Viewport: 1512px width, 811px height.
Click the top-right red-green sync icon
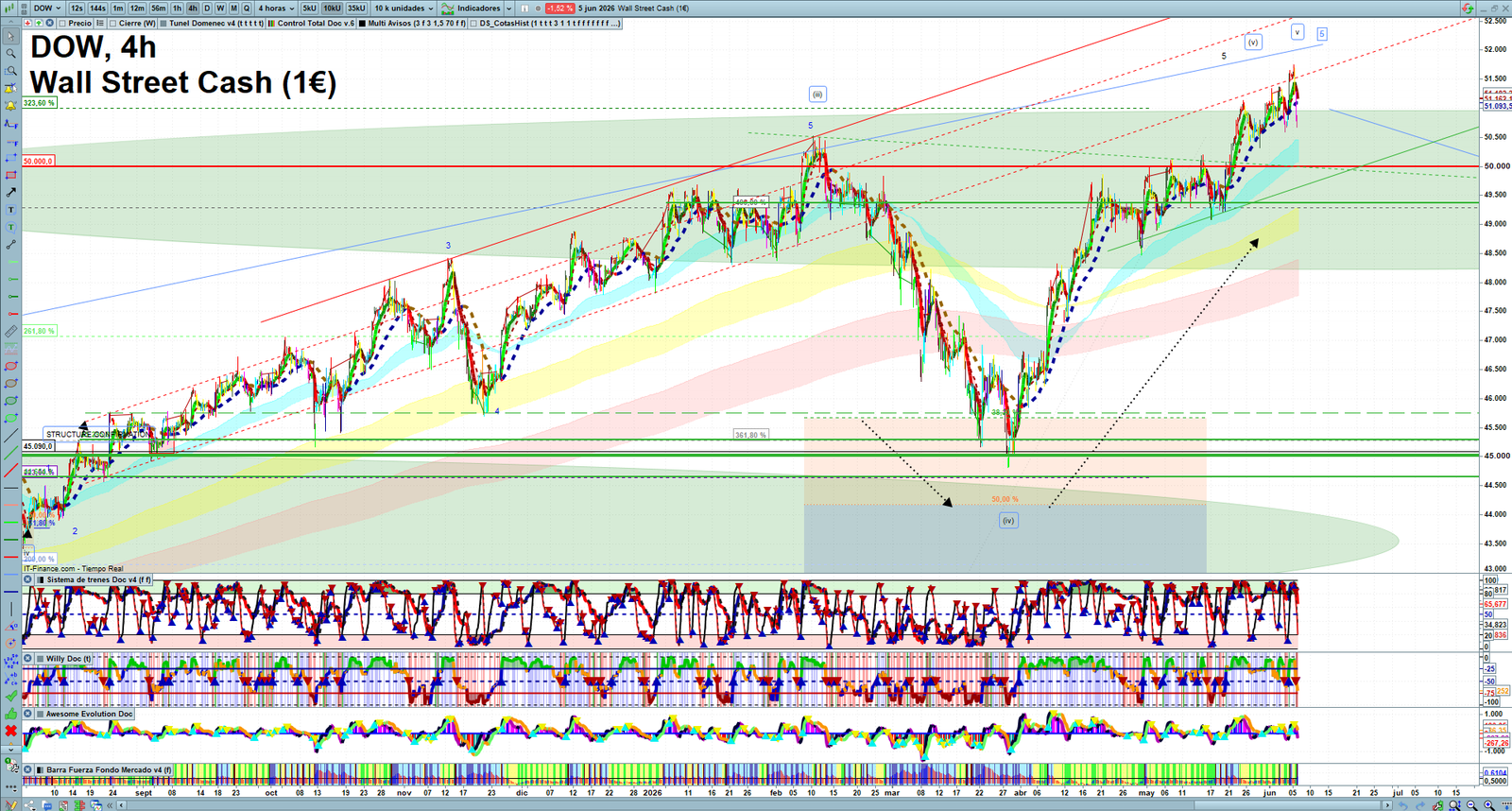1468,8
